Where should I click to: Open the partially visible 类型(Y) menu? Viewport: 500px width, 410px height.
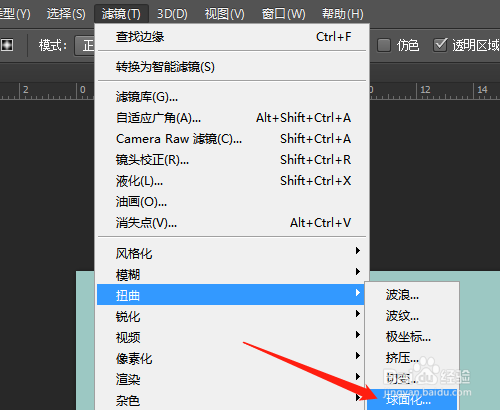tap(15, 14)
